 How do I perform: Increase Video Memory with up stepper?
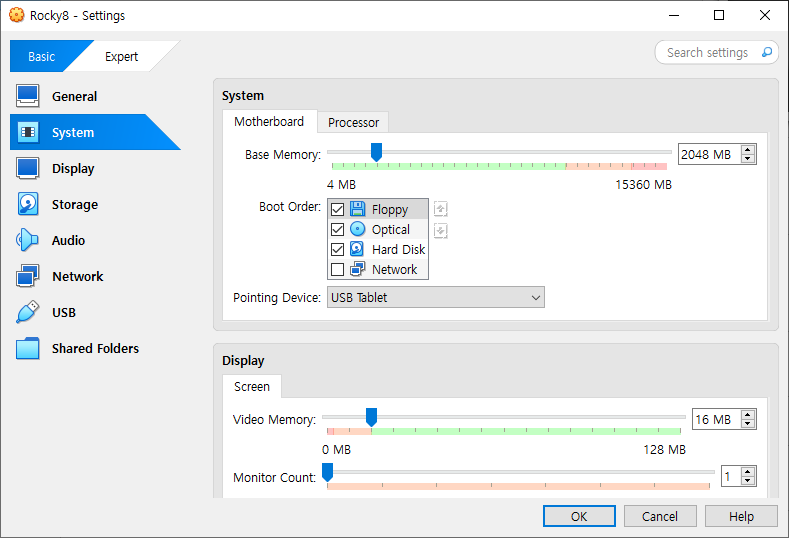pos(748,415)
